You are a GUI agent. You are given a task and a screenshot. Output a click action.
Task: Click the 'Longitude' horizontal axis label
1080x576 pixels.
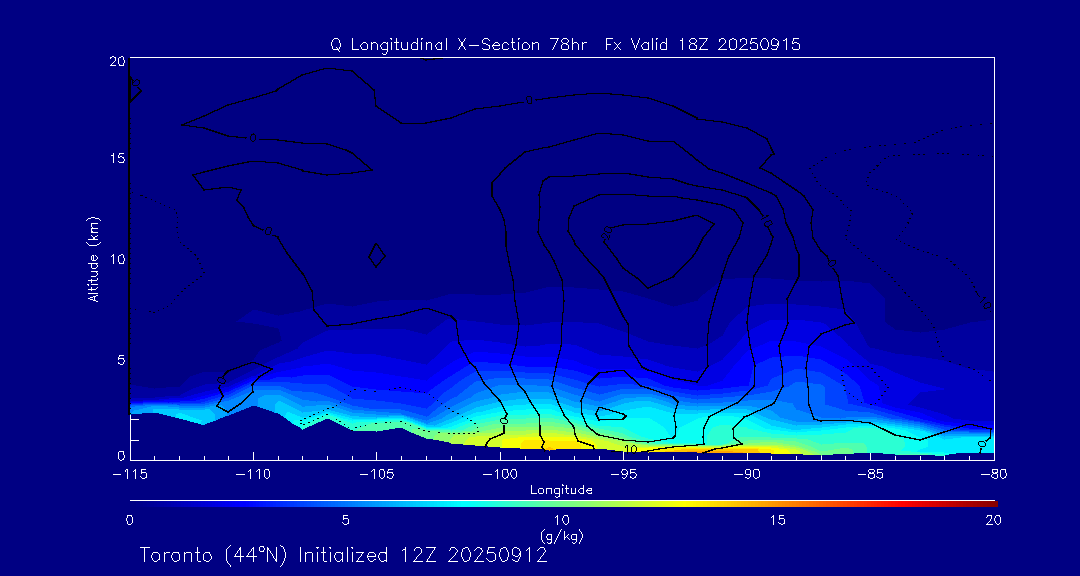(561, 490)
